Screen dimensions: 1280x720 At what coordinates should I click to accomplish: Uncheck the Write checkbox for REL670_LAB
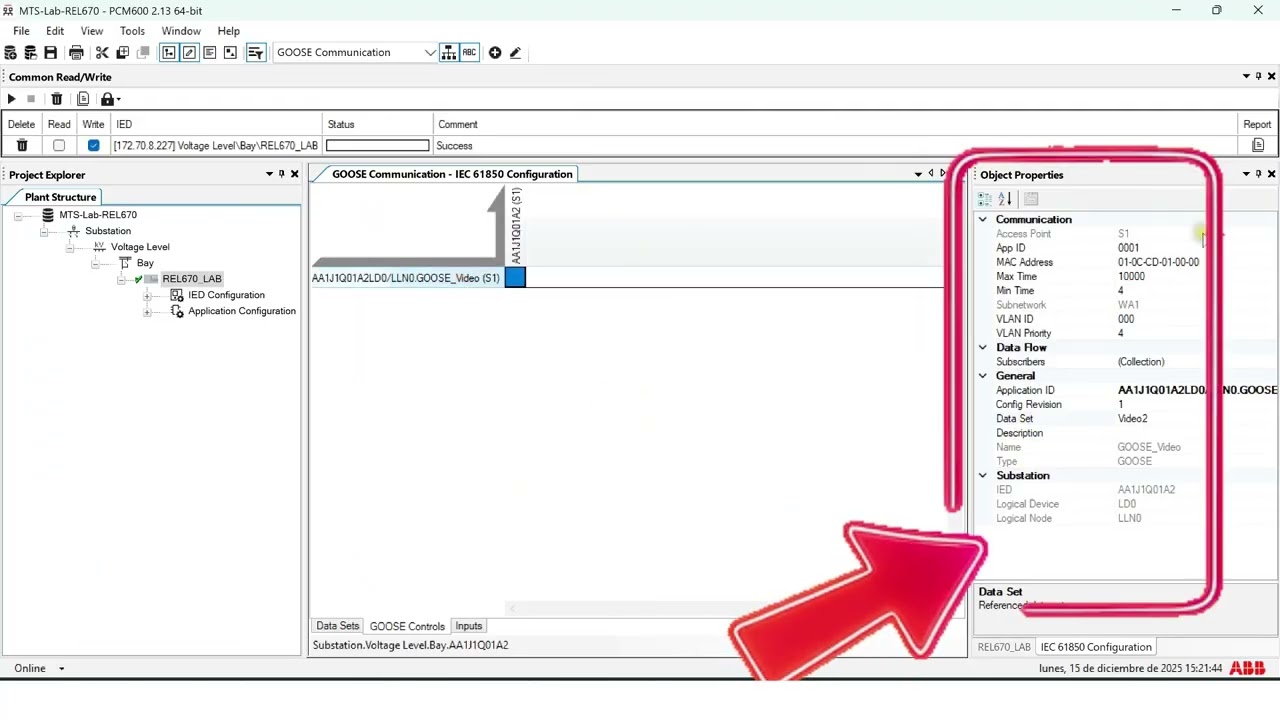(x=93, y=146)
